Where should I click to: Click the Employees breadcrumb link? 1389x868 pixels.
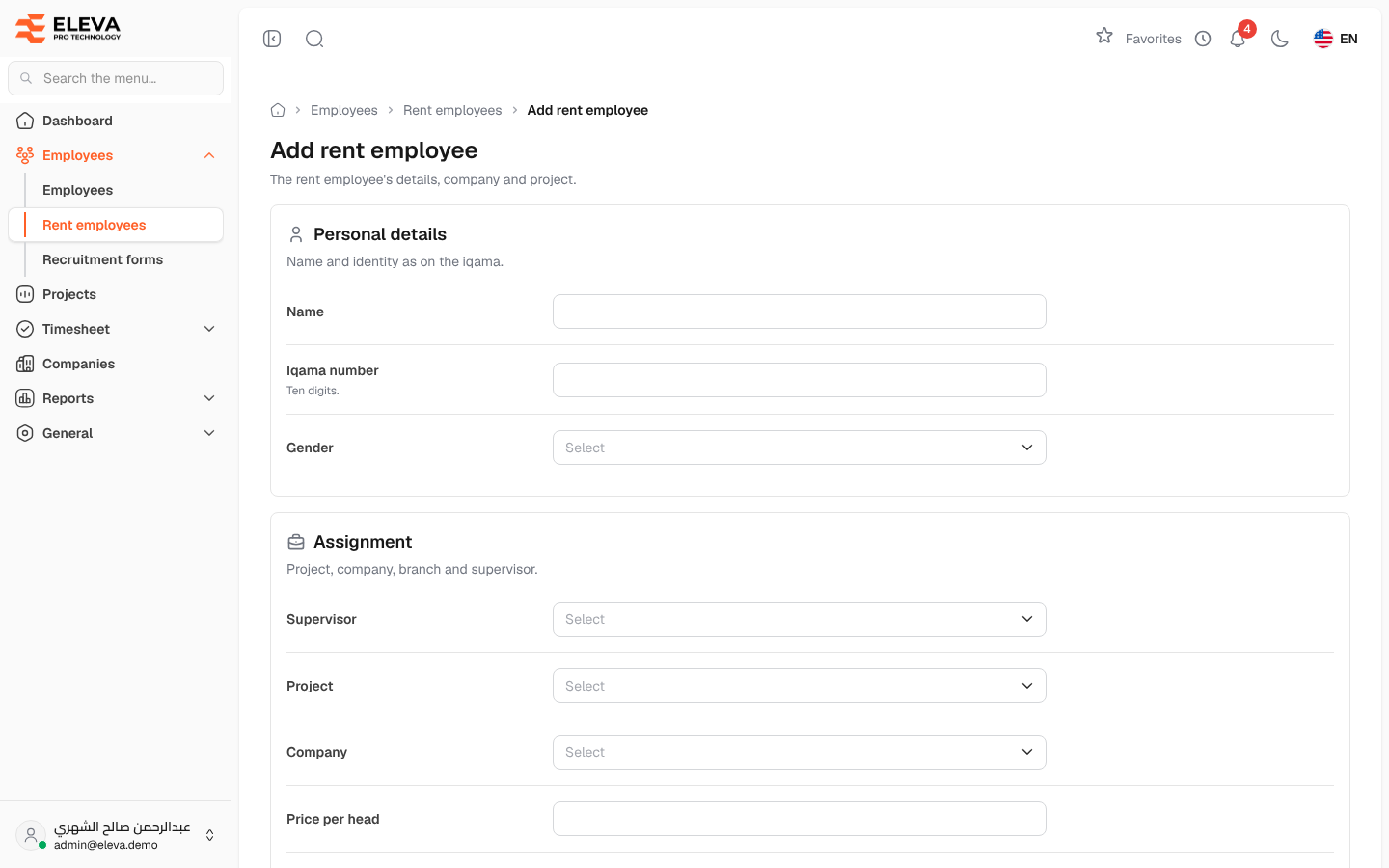click(344, 110)
